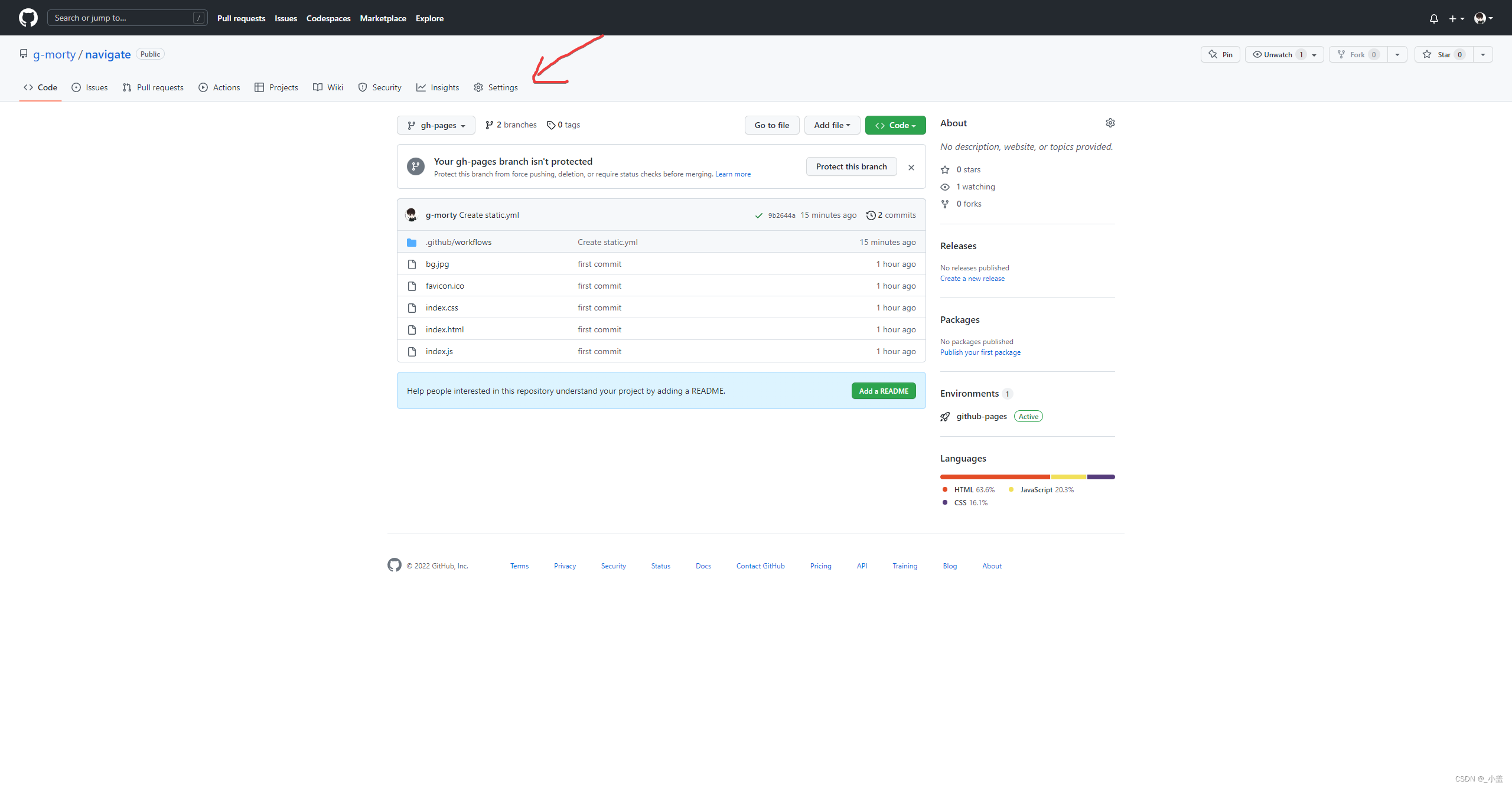Open Pull requests in top navigation
Viewport: 1512px width, 788px height.
241,18
